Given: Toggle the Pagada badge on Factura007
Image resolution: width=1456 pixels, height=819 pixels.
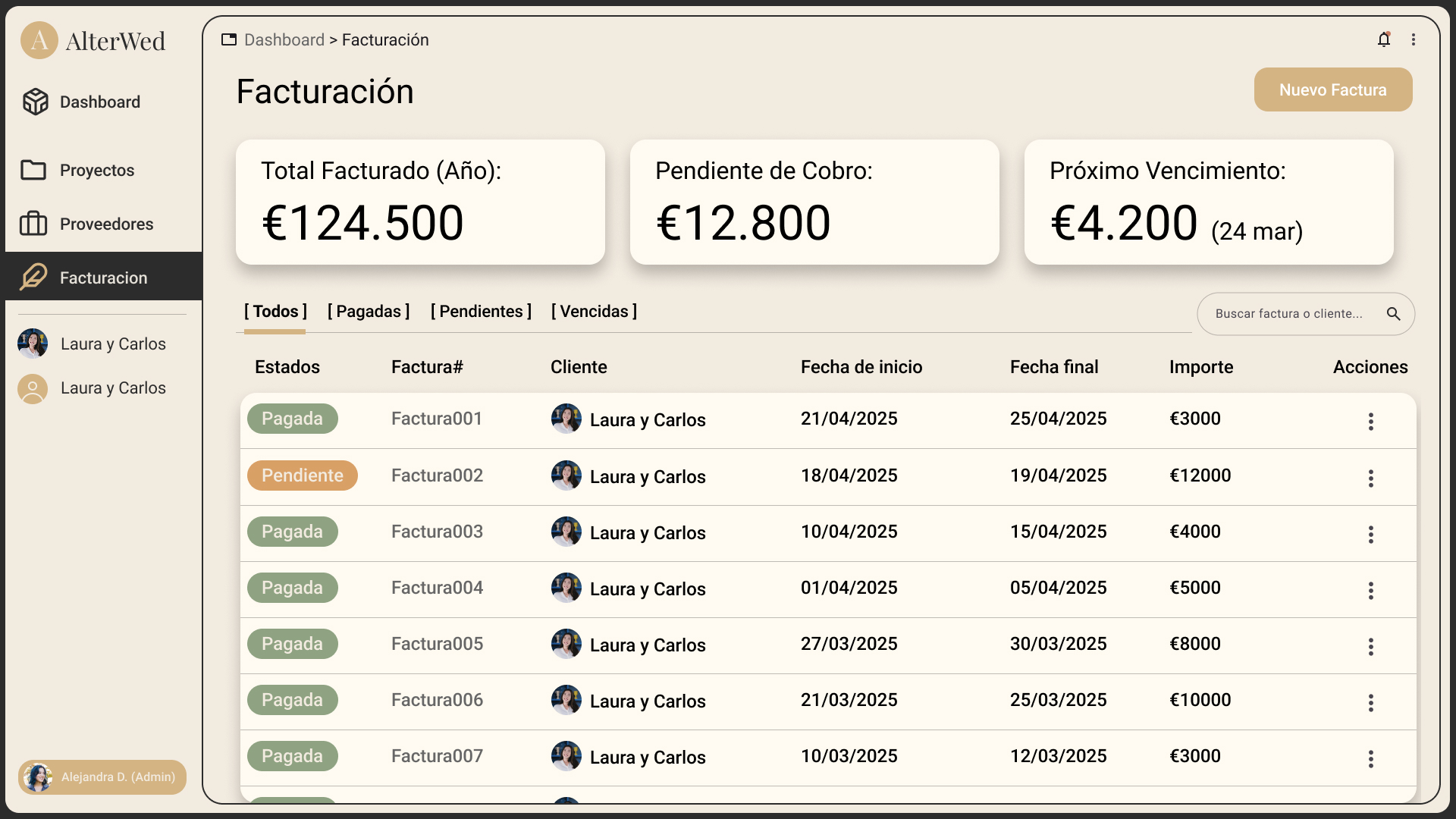Looking at the screenshot, I should [292, 756].
